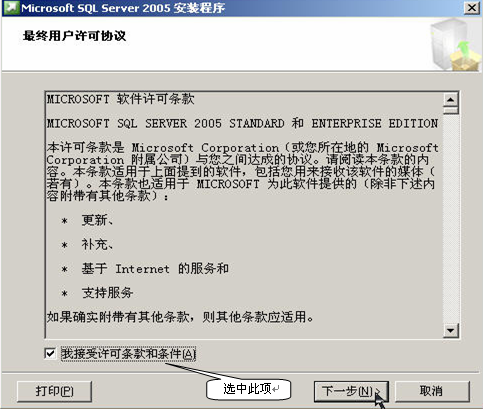Click the empty scrollbar track below thumb
This screenshot has width=483, height=410.
pos(451,219)
